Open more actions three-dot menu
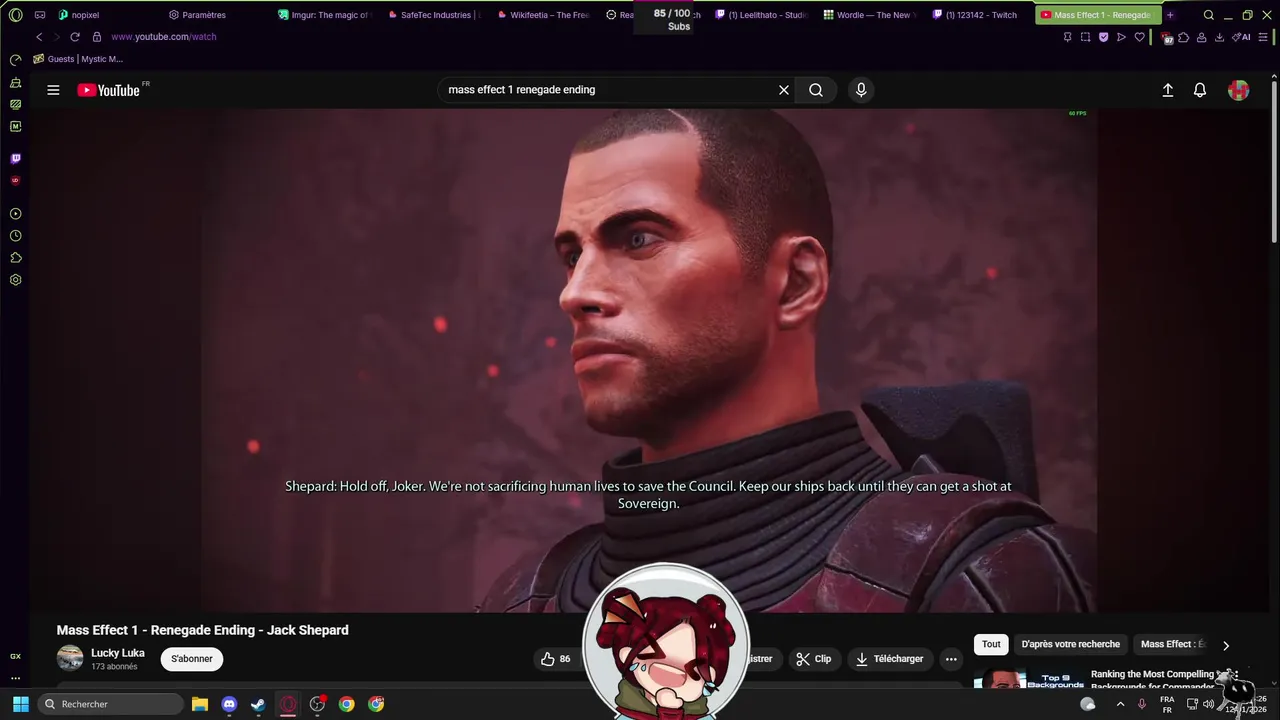The image size is (1280, 720). (x=951, y=659)
